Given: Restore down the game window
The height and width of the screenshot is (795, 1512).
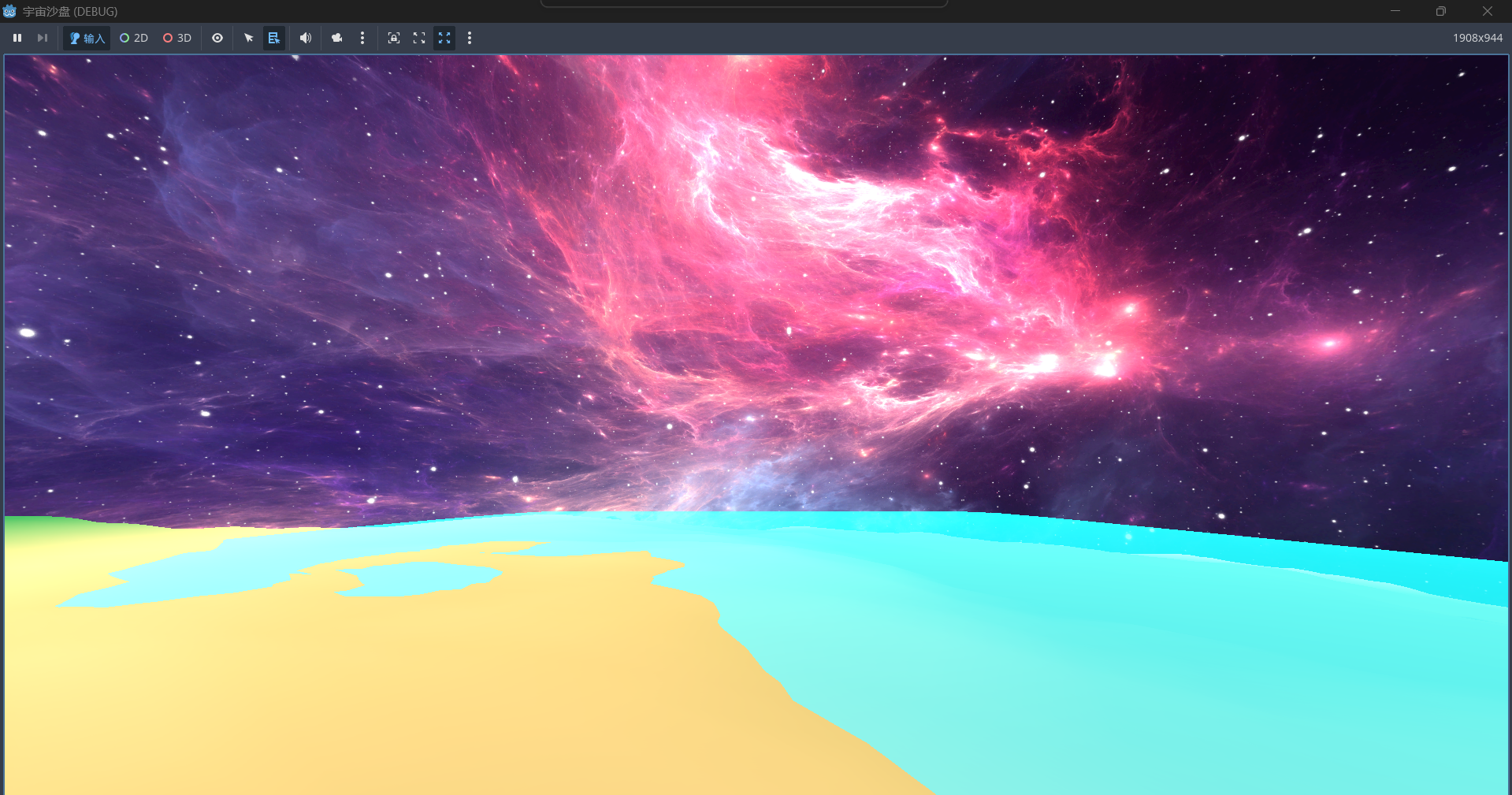Looking at the screenshot, I should click(1441, 11).
